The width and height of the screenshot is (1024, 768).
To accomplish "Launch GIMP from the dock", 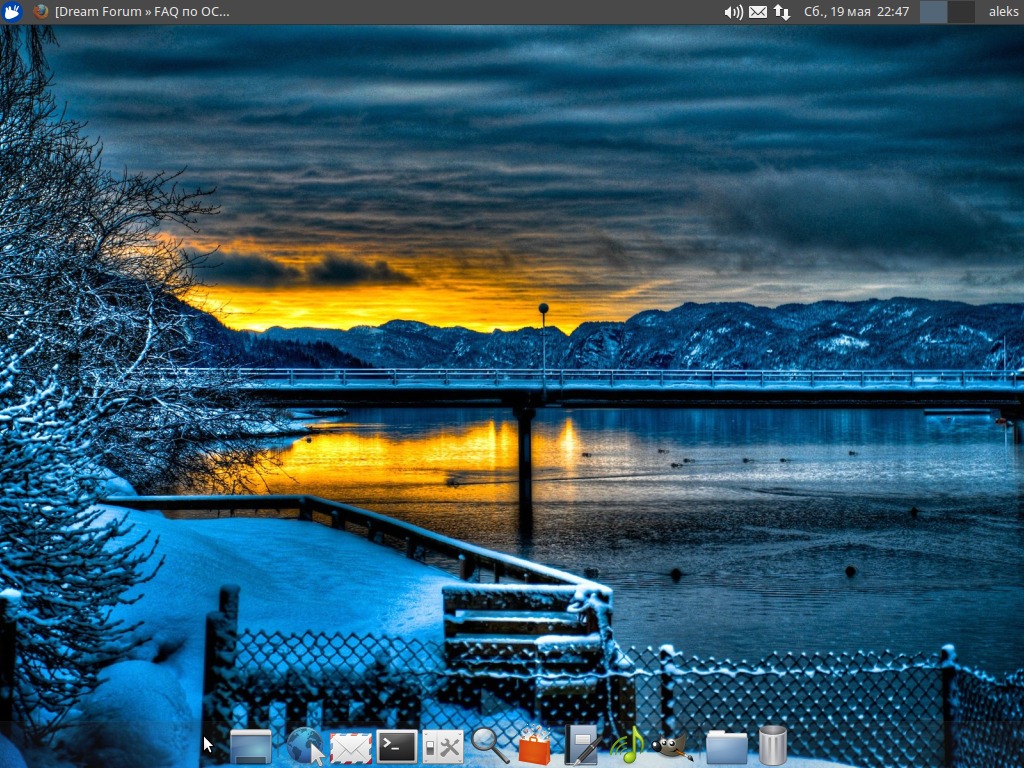I will [x=673, y=746].
